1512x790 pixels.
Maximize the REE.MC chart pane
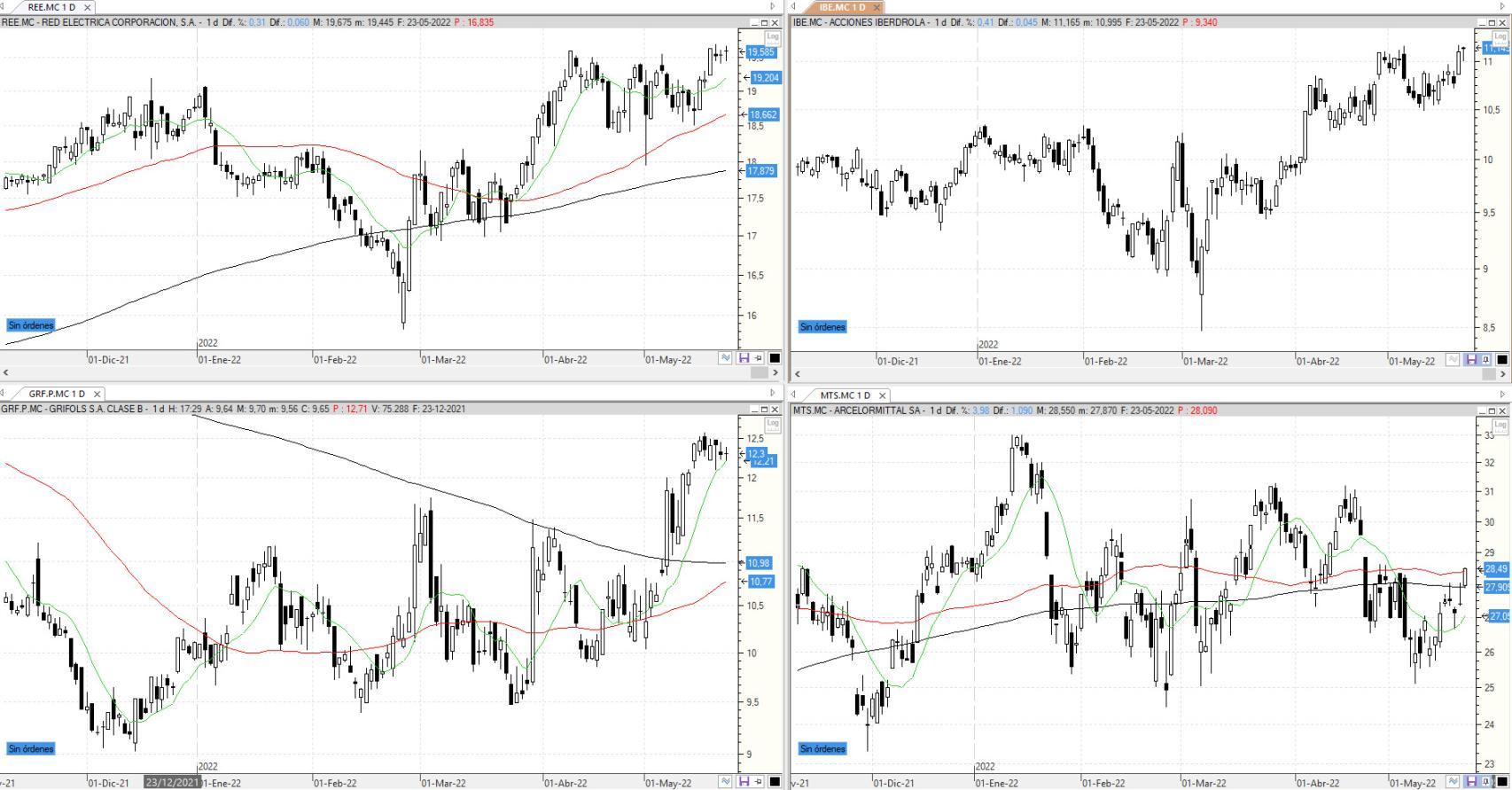click(x=765, y=23)
